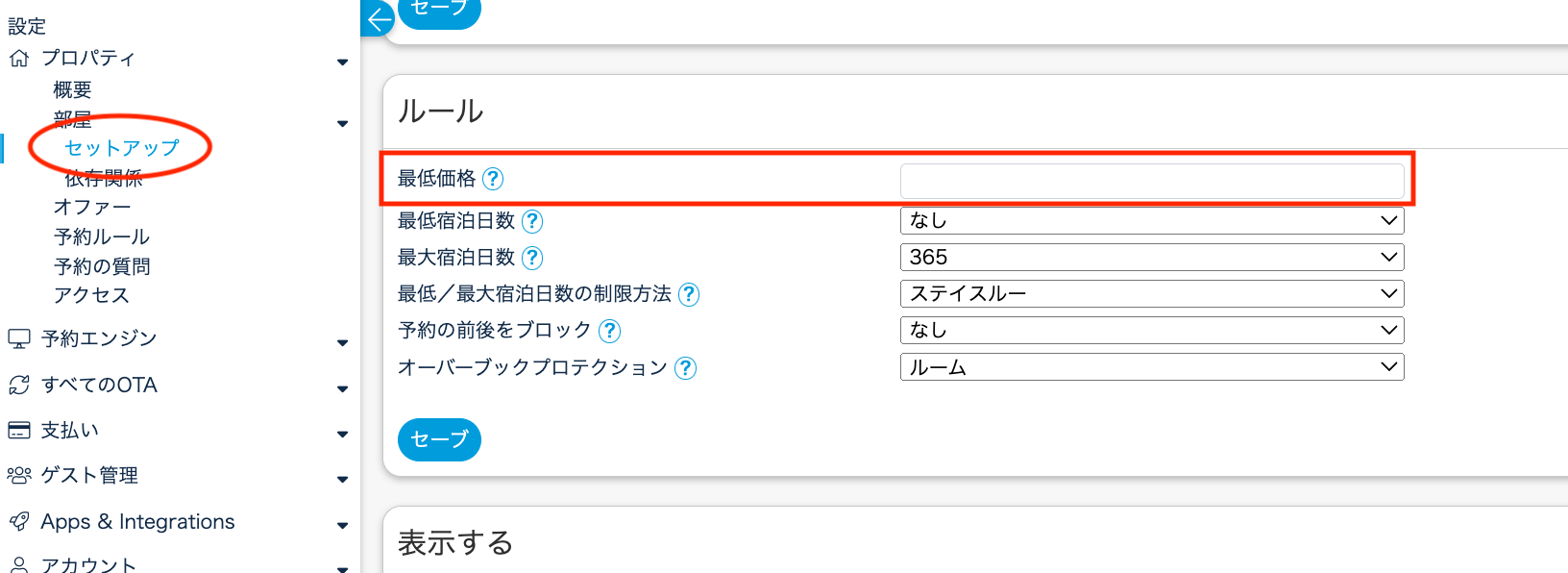Open the 予約ルール sidebar item
This screenshot has width=1568, height=573.
[102, 237]
